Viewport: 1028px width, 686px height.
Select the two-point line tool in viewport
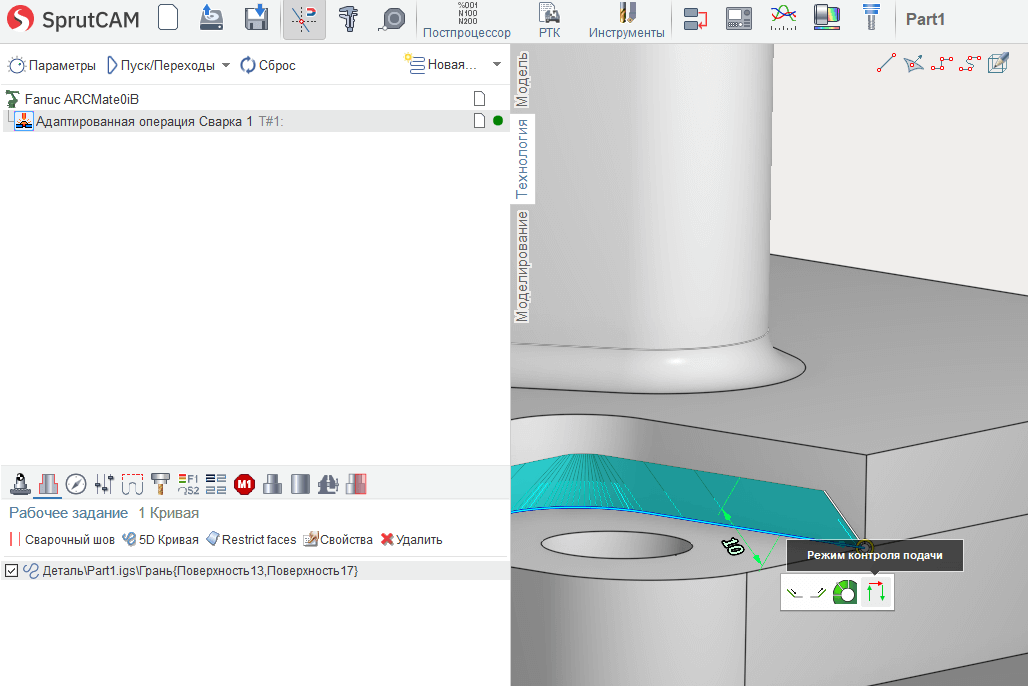tap(886, 63)
